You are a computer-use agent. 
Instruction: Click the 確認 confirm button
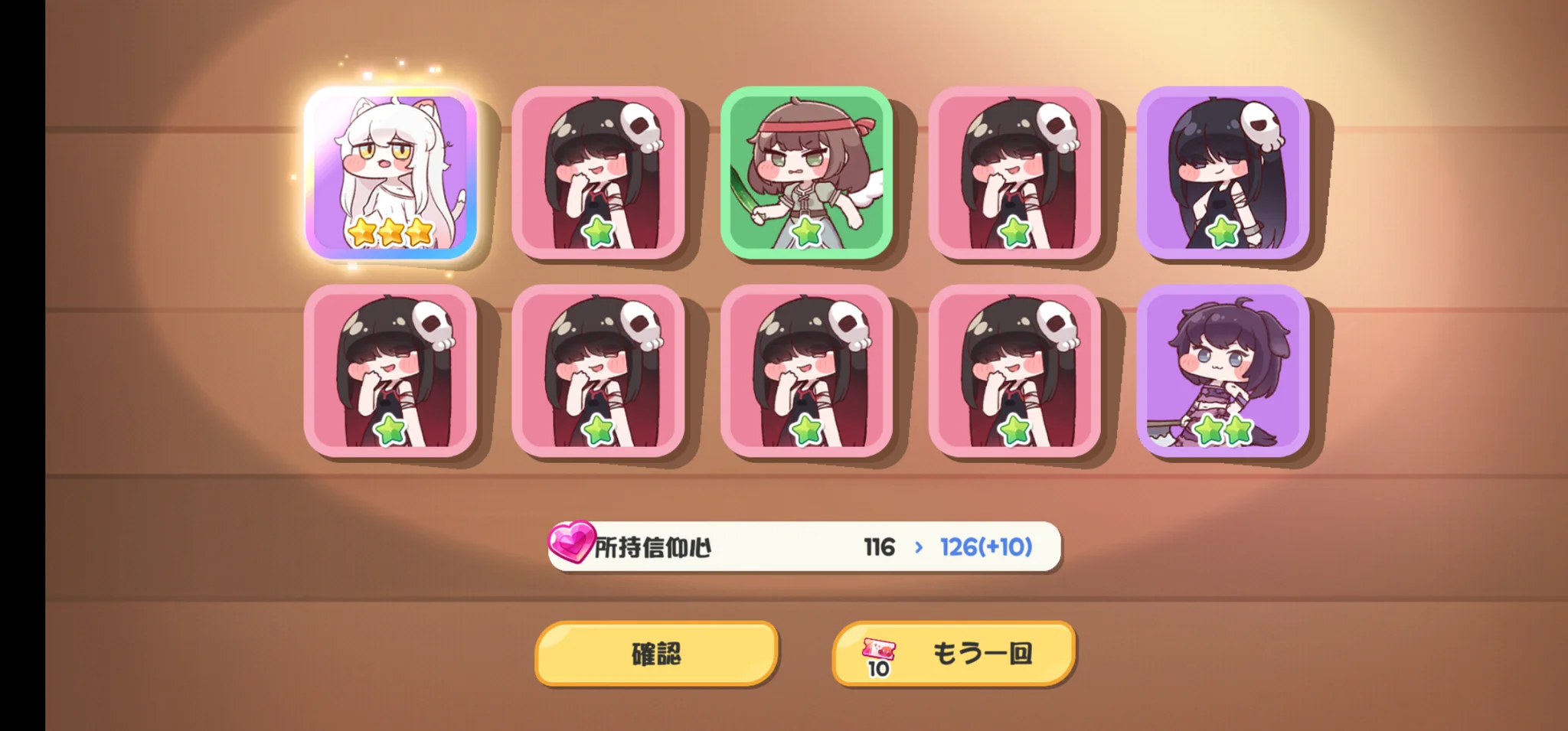657,654
